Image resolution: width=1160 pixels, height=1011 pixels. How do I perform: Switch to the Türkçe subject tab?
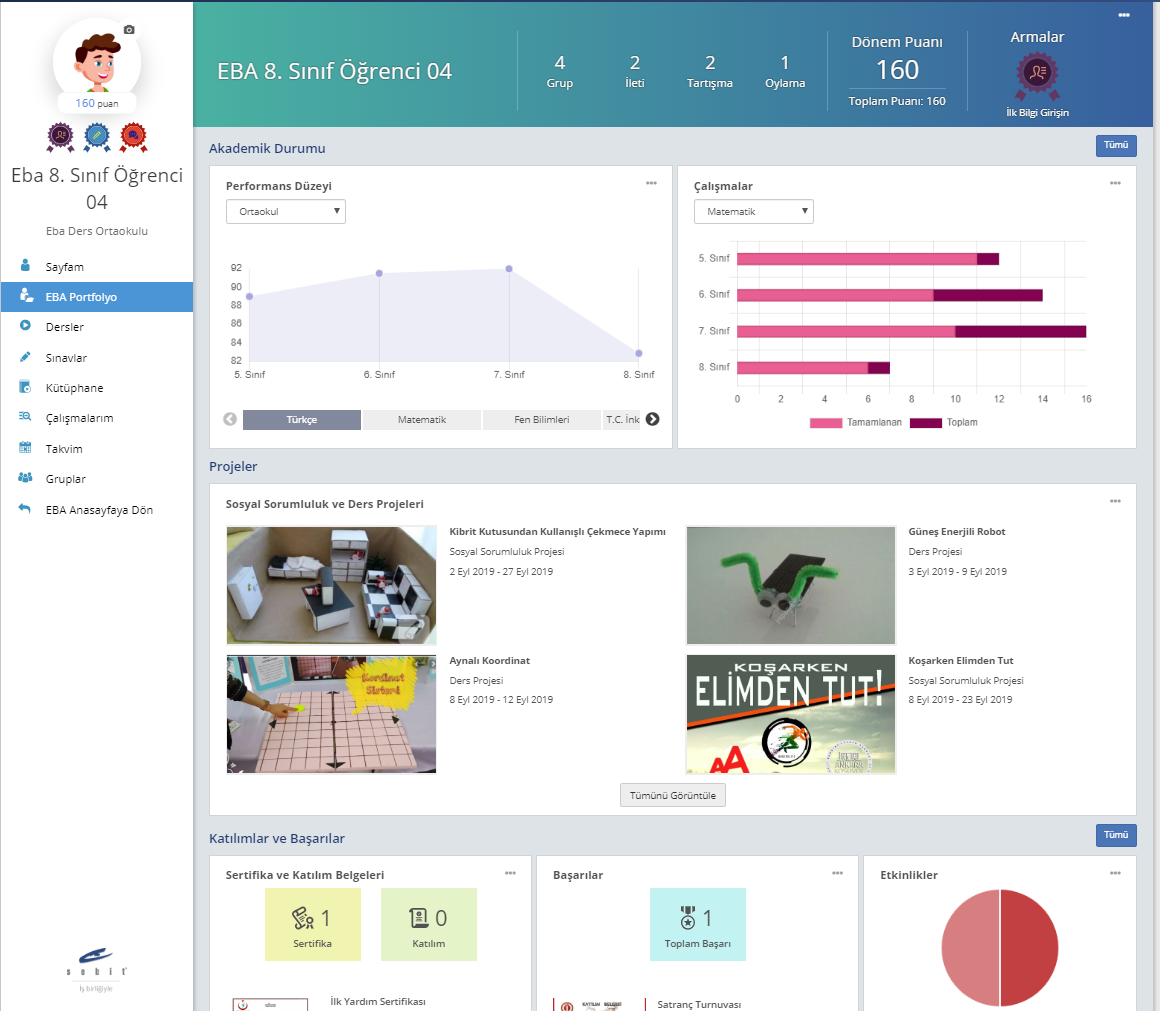[302, 419]
